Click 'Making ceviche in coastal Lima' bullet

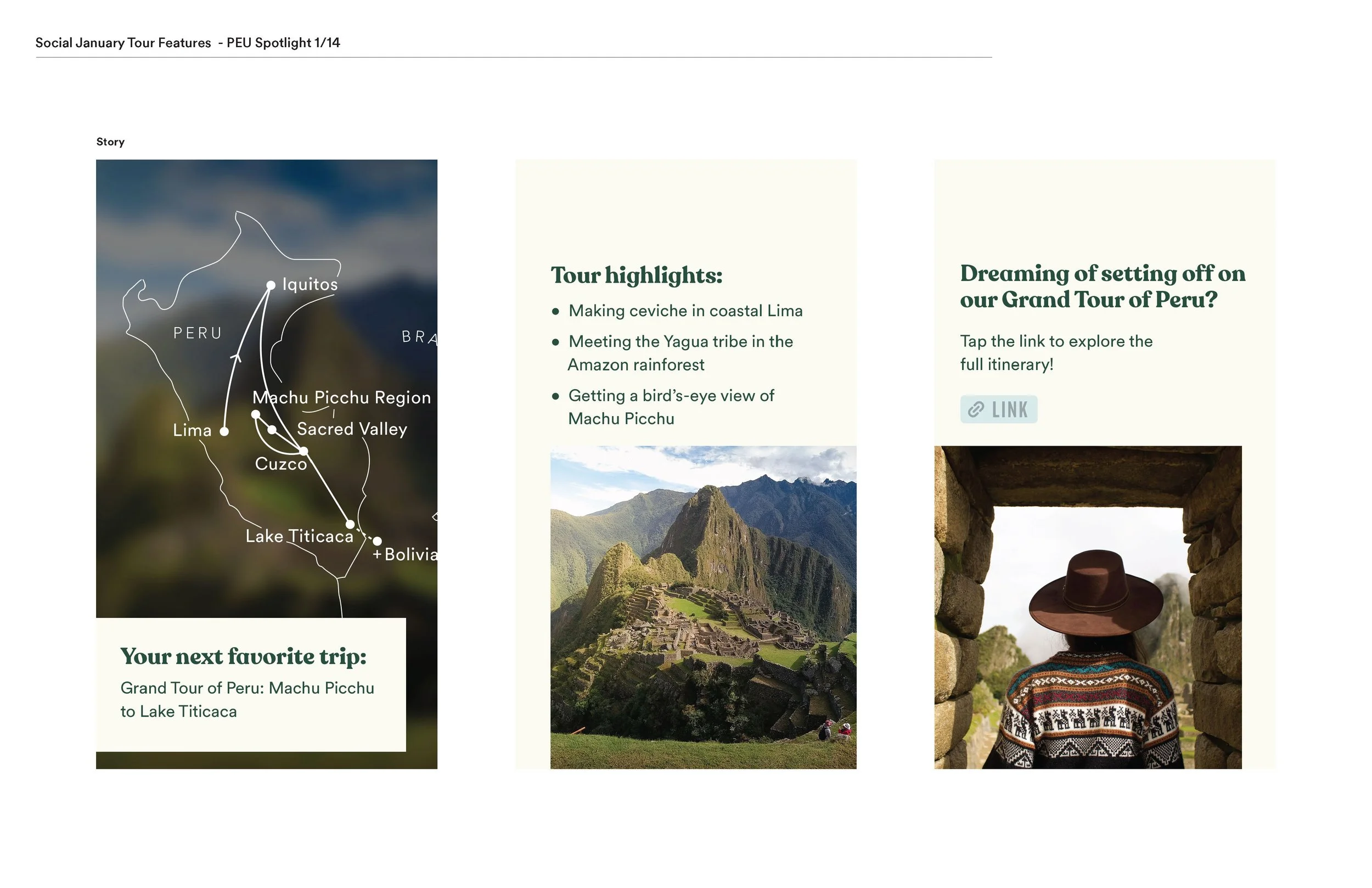[685, 311]
